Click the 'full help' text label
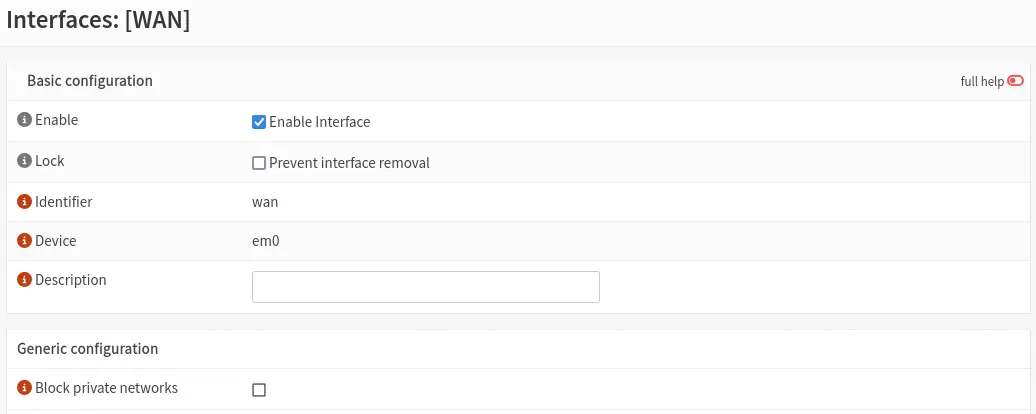1036x414 pixels. pos(981,82)
